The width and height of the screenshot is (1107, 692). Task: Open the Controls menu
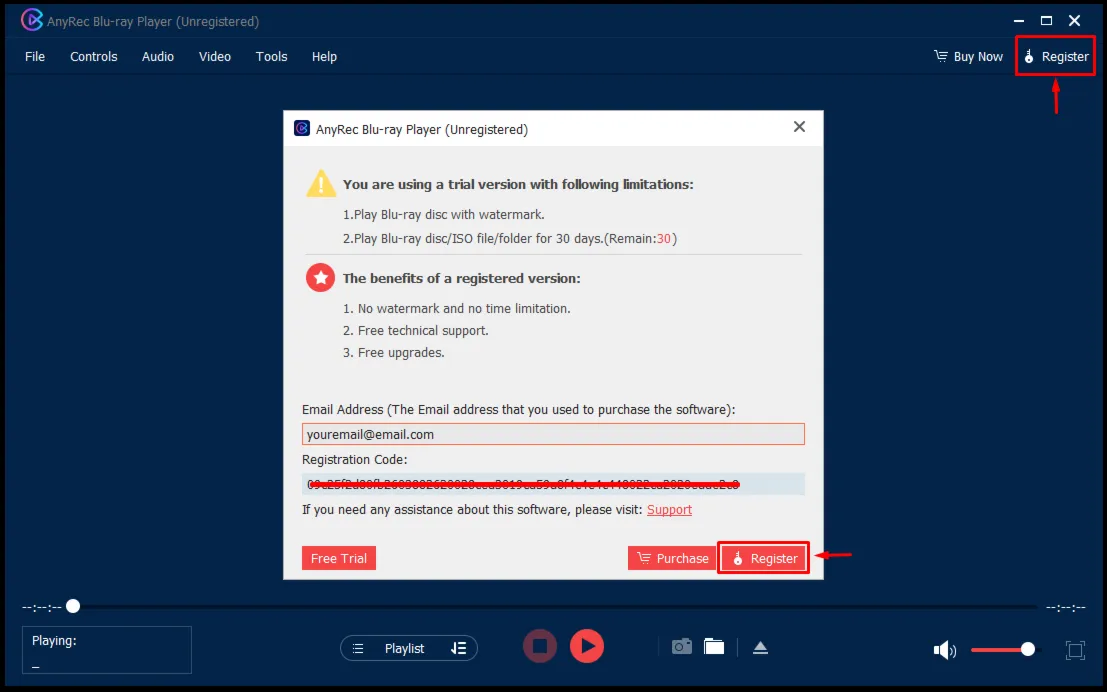coord(93,56)
